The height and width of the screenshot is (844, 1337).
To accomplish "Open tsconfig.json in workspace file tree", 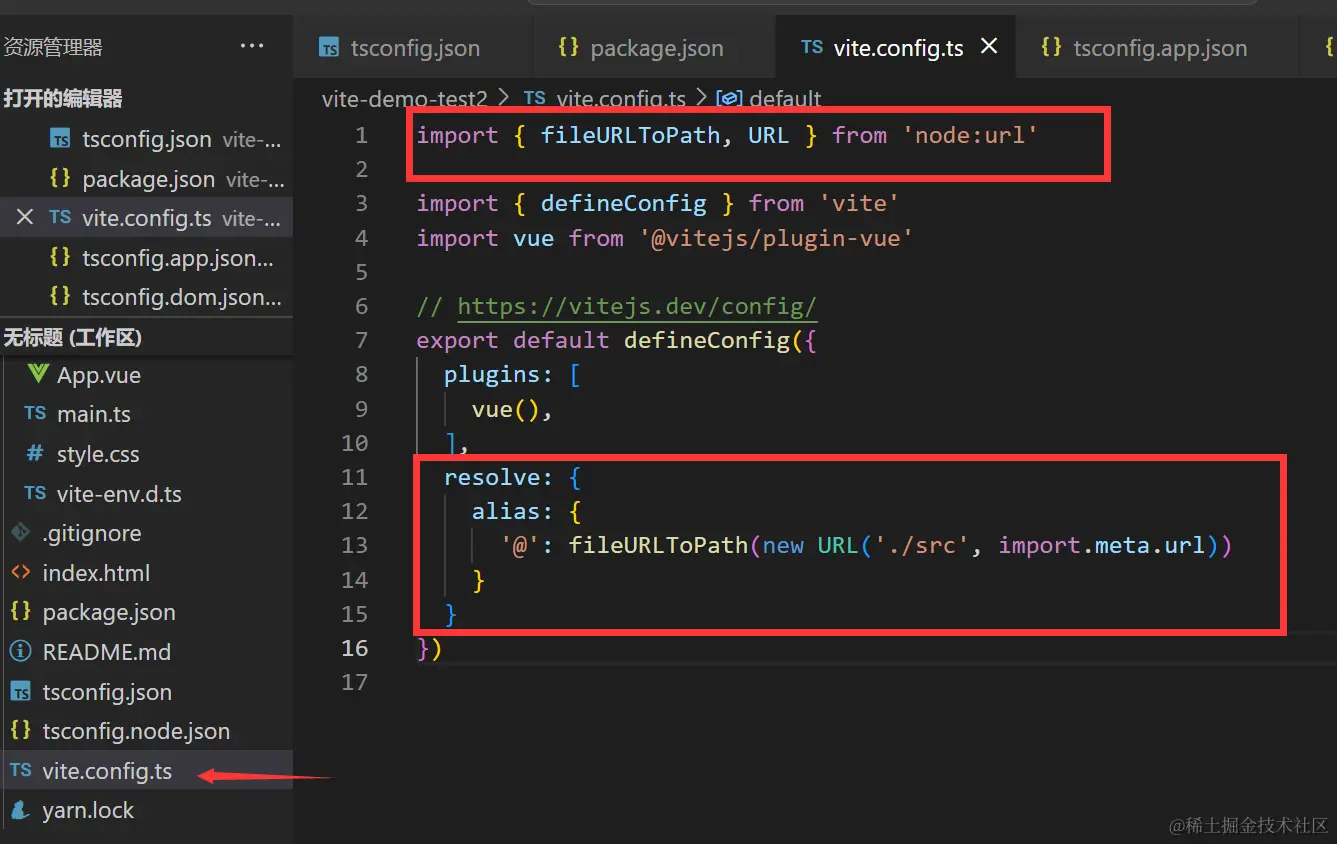I will tap(146, 692).
